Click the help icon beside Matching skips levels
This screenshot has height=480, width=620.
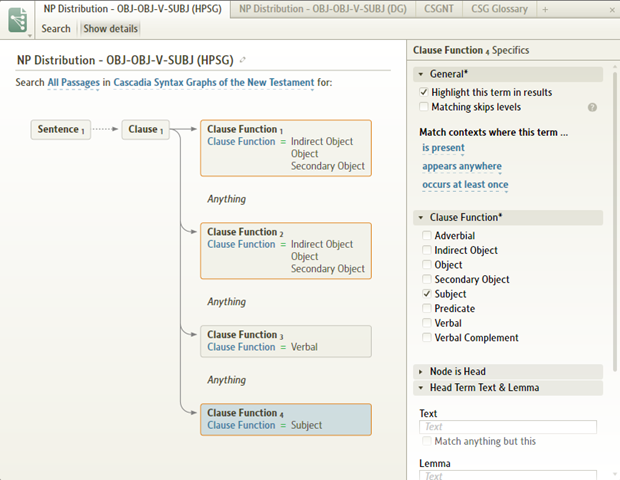(x=592, y=107)
